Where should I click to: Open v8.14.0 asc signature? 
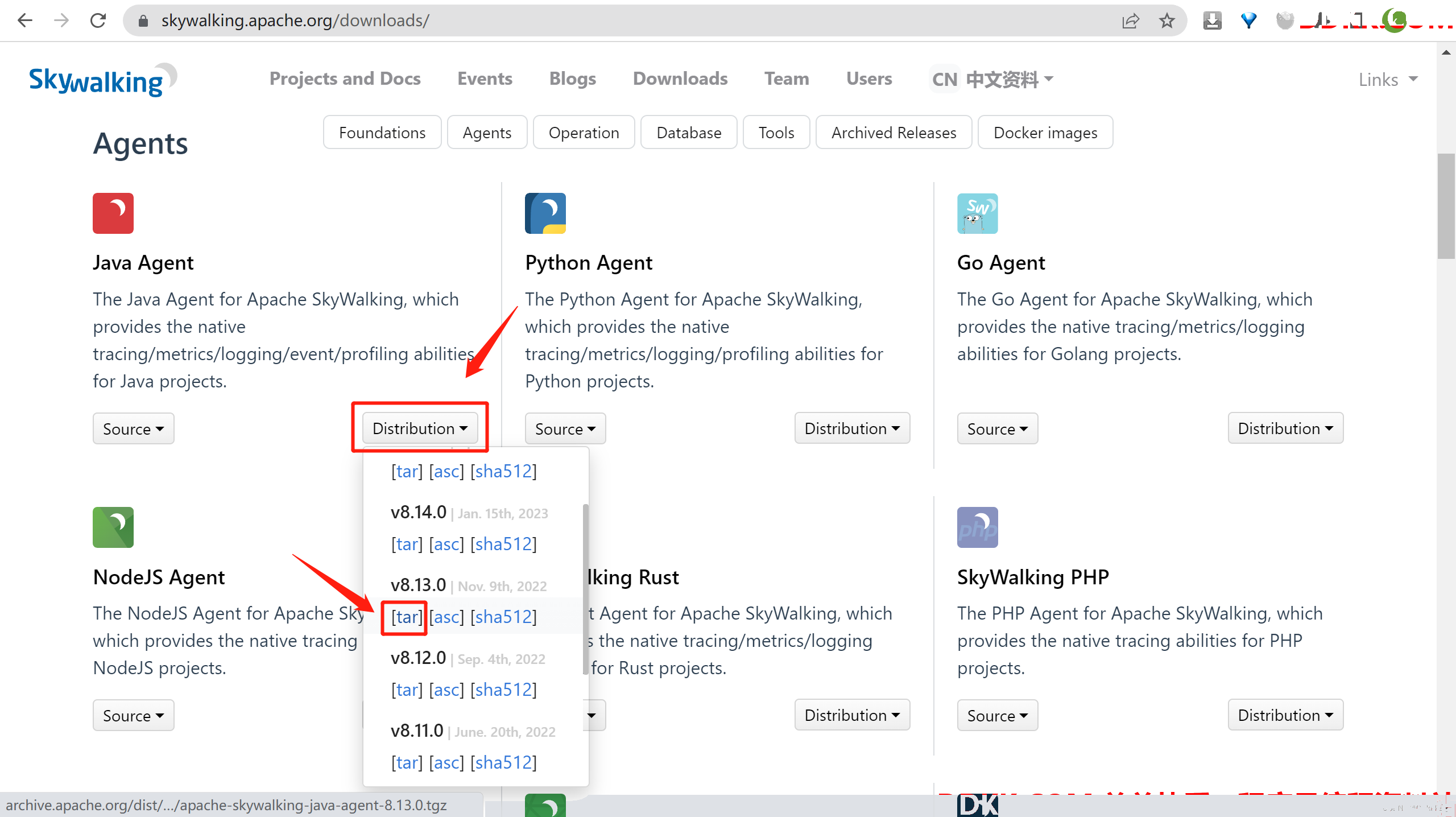pyautogui.click(x=446, y=544)
